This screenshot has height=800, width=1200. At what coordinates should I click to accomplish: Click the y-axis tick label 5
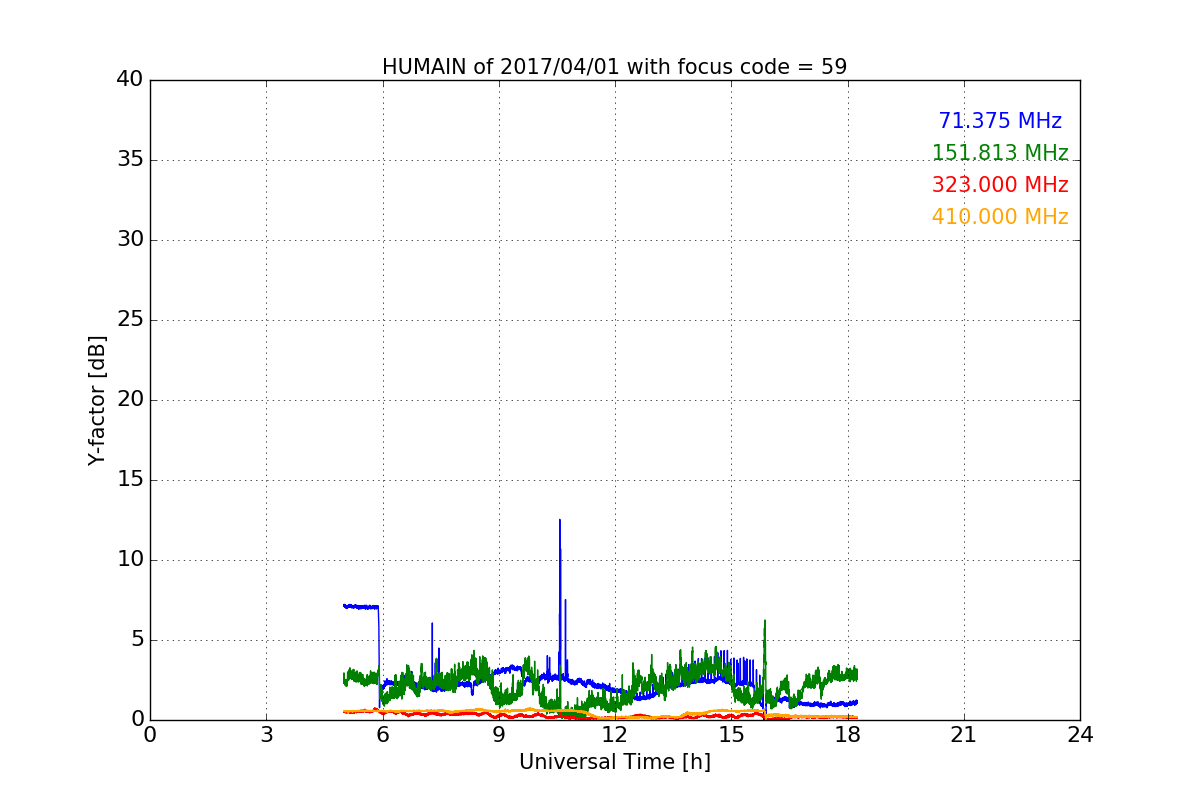coord(136,640)
